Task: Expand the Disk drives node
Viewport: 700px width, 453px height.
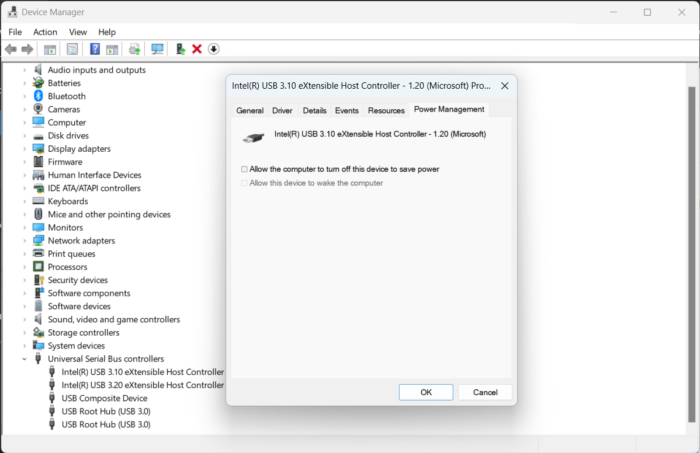Action: pos(25,135)
